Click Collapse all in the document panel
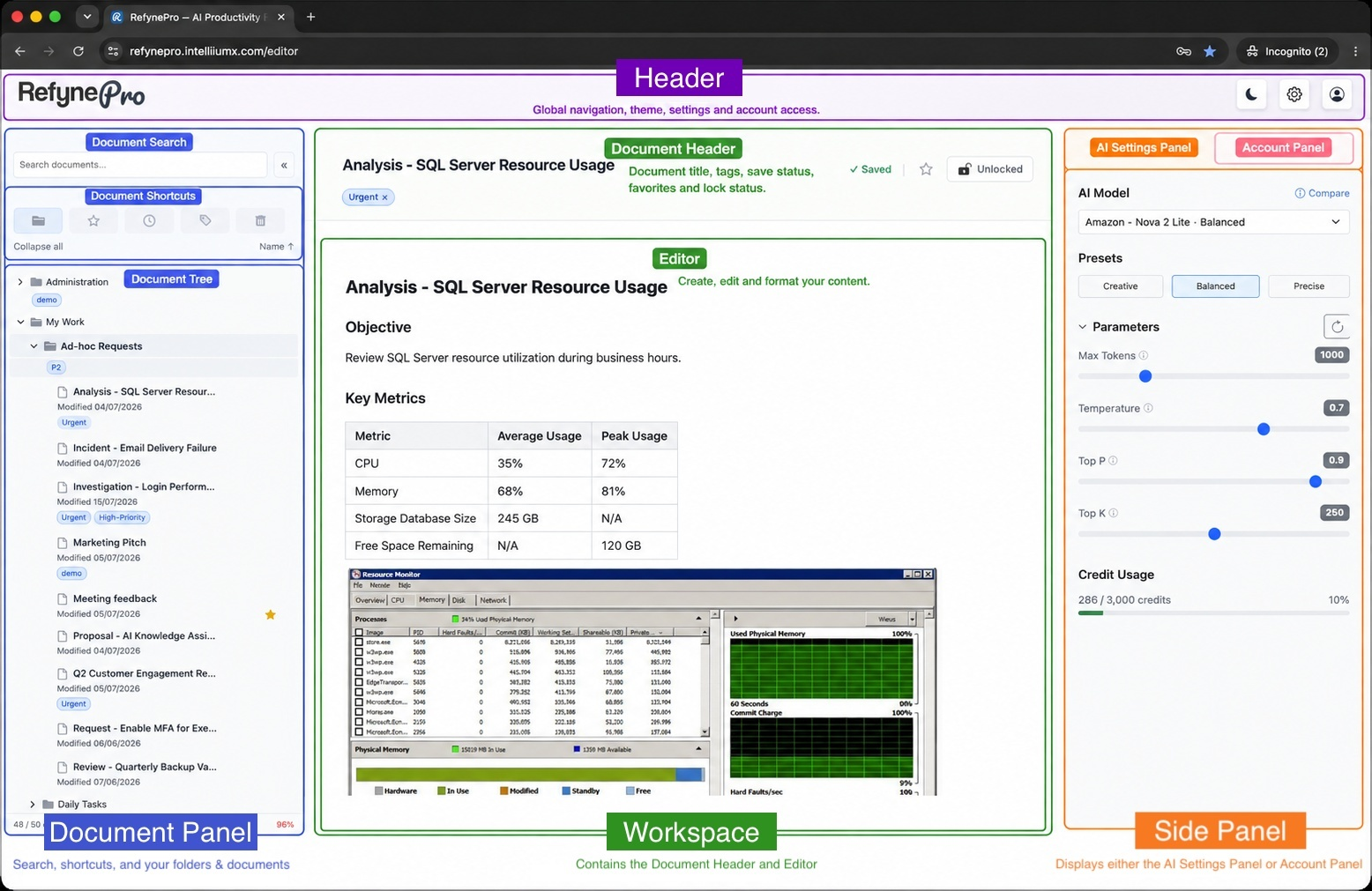1372x891 pixels. pos(38,247)
